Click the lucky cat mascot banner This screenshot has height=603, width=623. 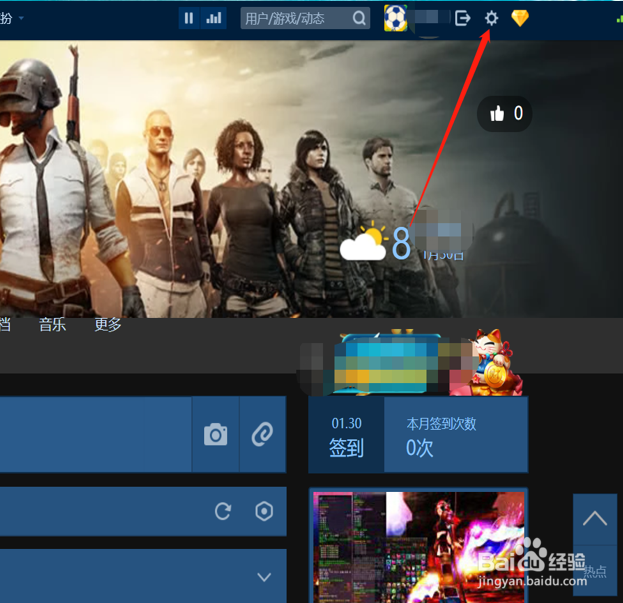(x=495, y=362)
